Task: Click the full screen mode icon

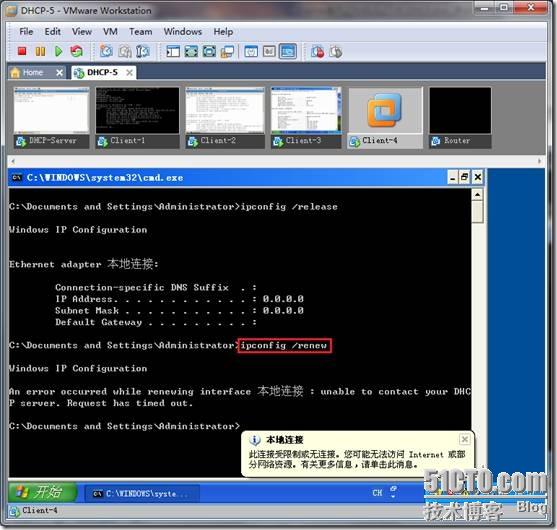Action: tap(191, 52)
